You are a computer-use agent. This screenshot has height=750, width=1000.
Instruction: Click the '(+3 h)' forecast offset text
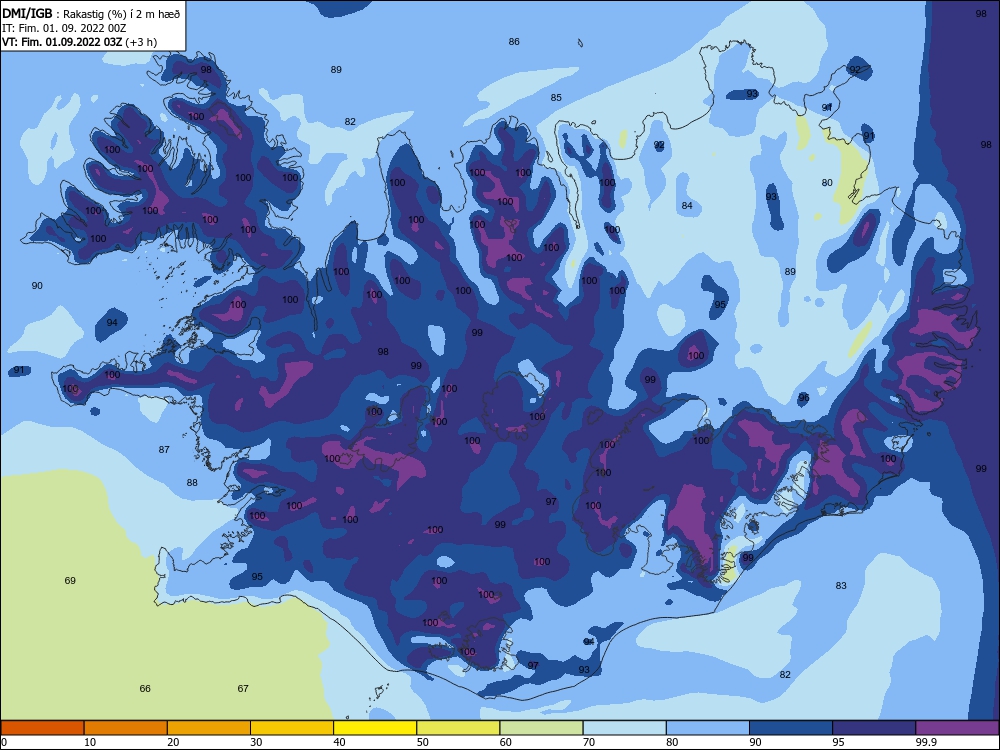[142, 42]
